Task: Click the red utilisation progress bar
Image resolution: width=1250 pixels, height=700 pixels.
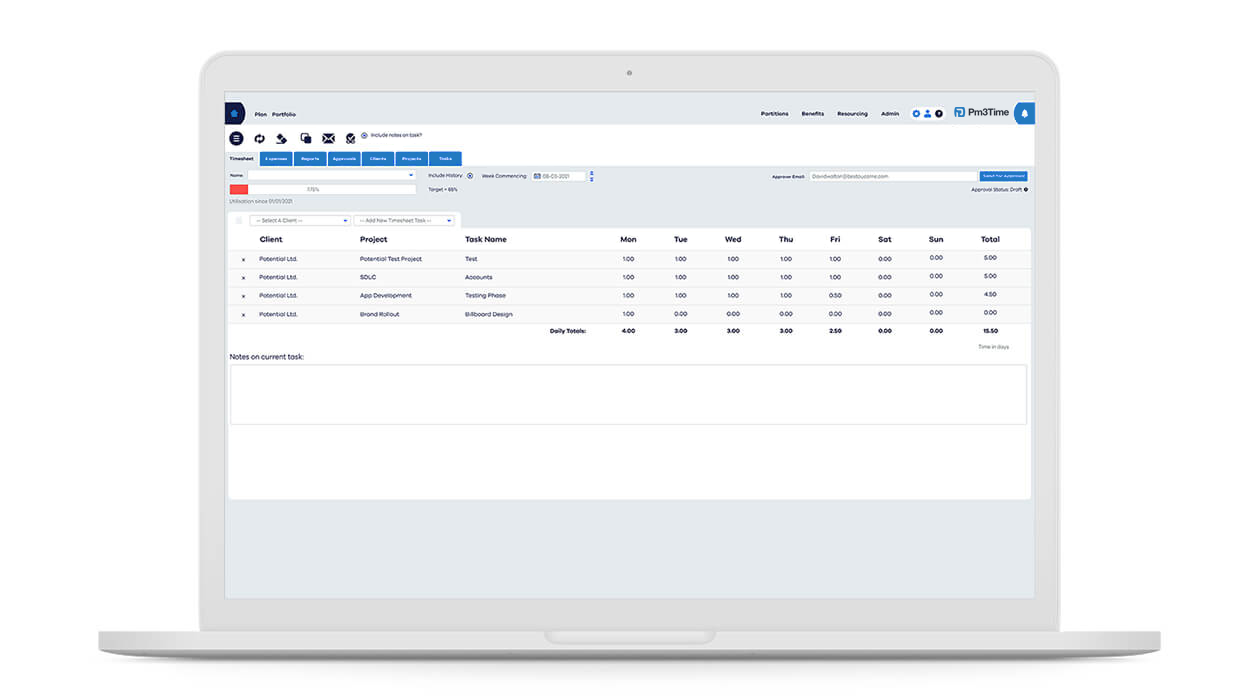Action: coord(239,189)
